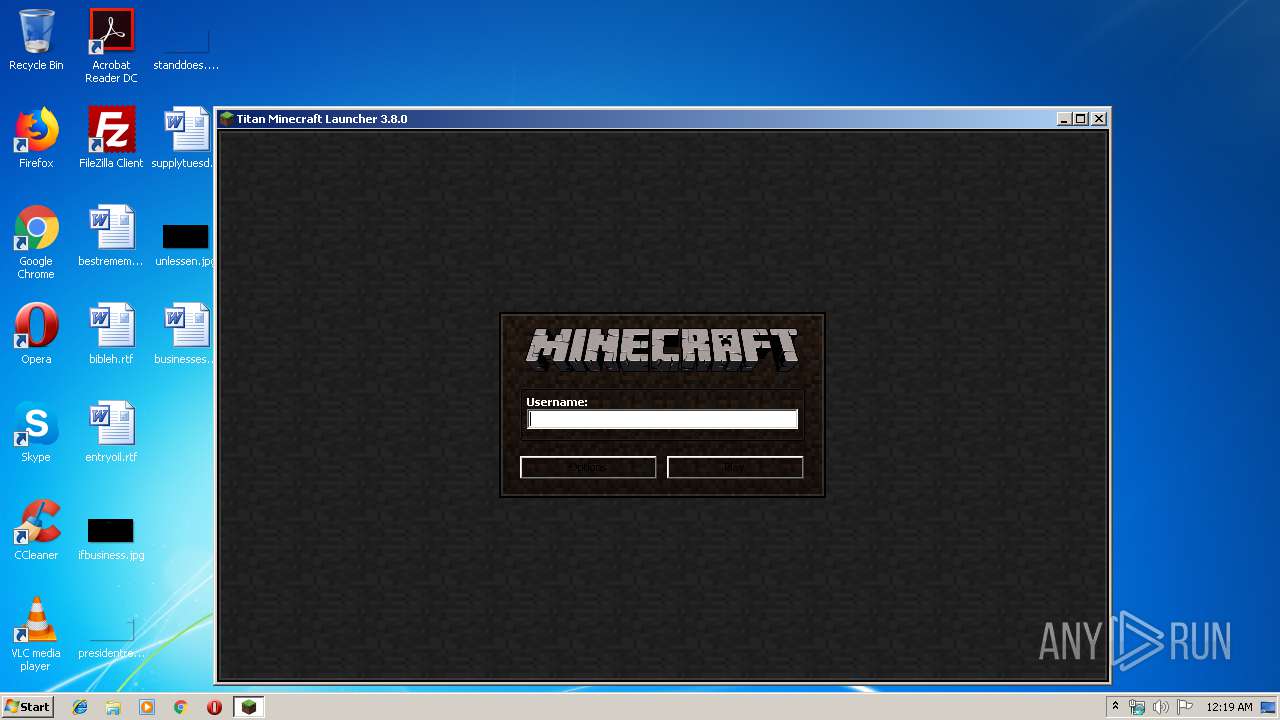Select the supplytuesd document icon
Viewport: 1280px width, 720px height.
click(184, 138)
